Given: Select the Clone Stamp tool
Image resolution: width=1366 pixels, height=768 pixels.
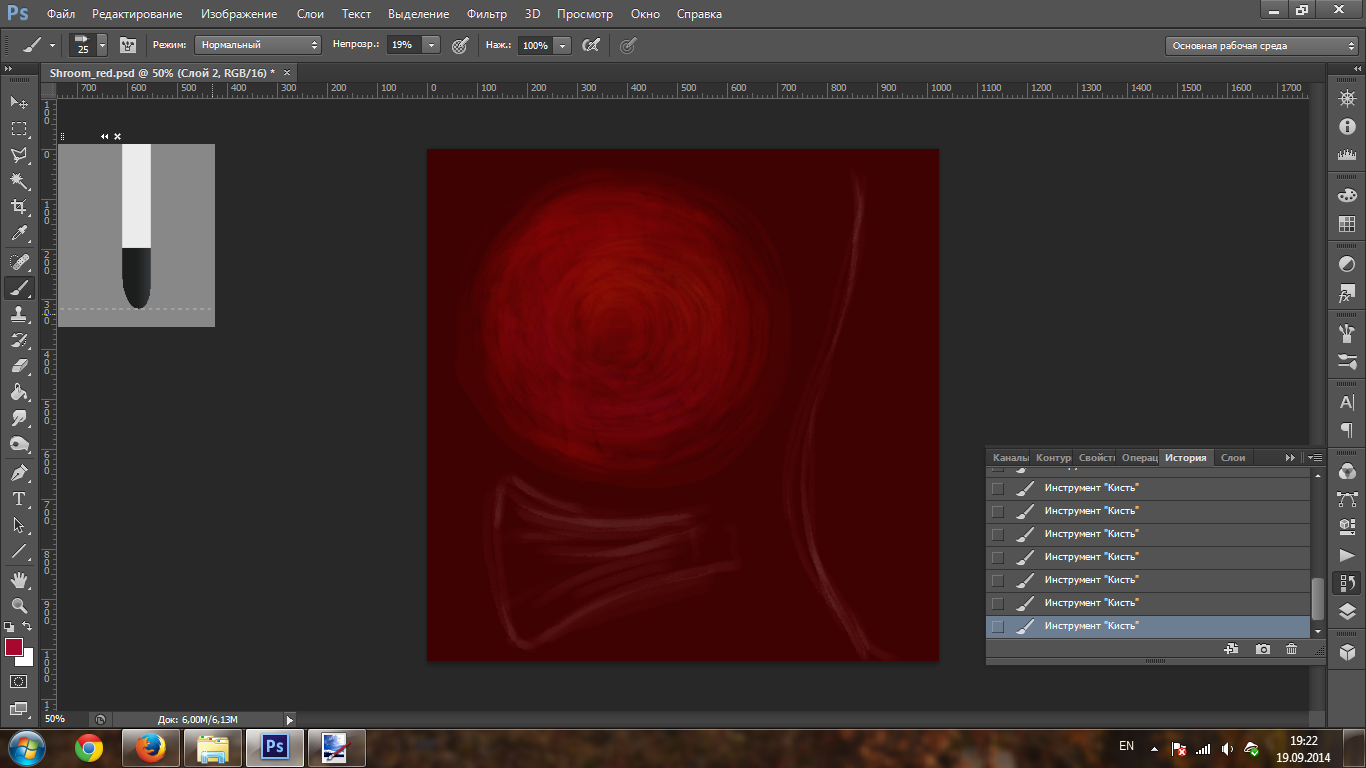Looking at the screenshot, I should click(19, 314).
